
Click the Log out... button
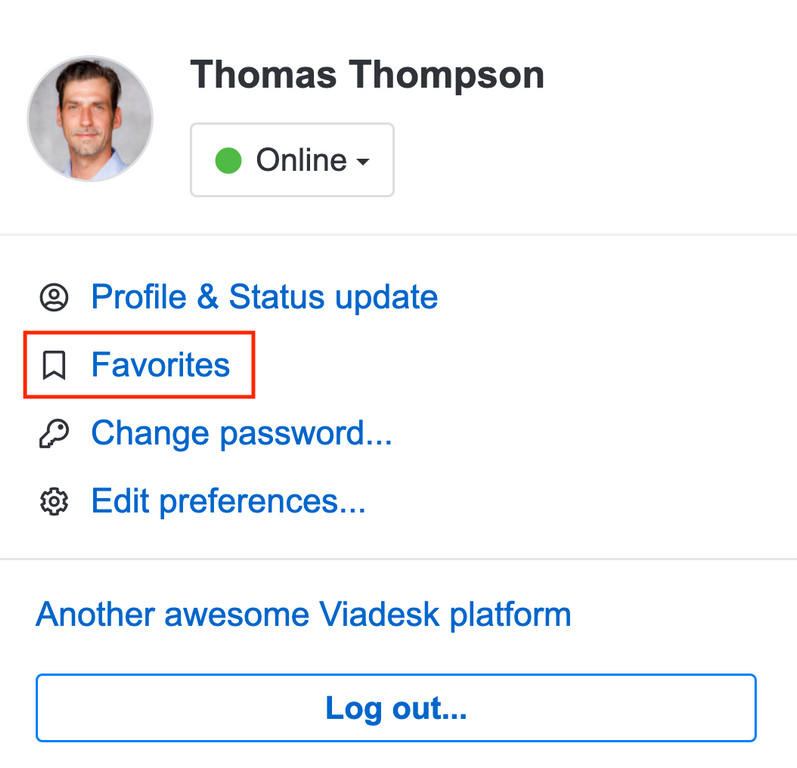[x=396, y=708]
